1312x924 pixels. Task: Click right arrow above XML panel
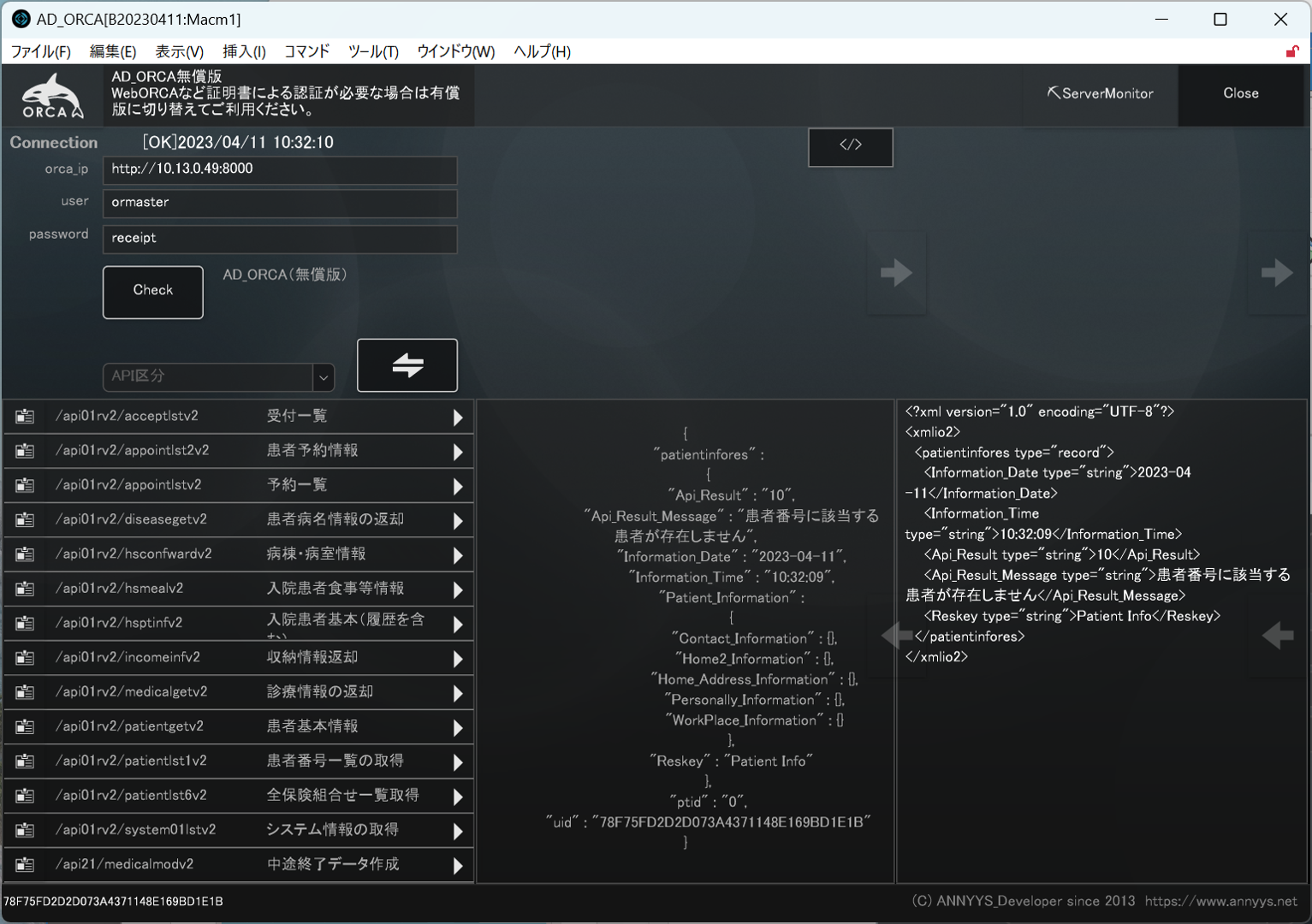click(x=1277, y=273)
